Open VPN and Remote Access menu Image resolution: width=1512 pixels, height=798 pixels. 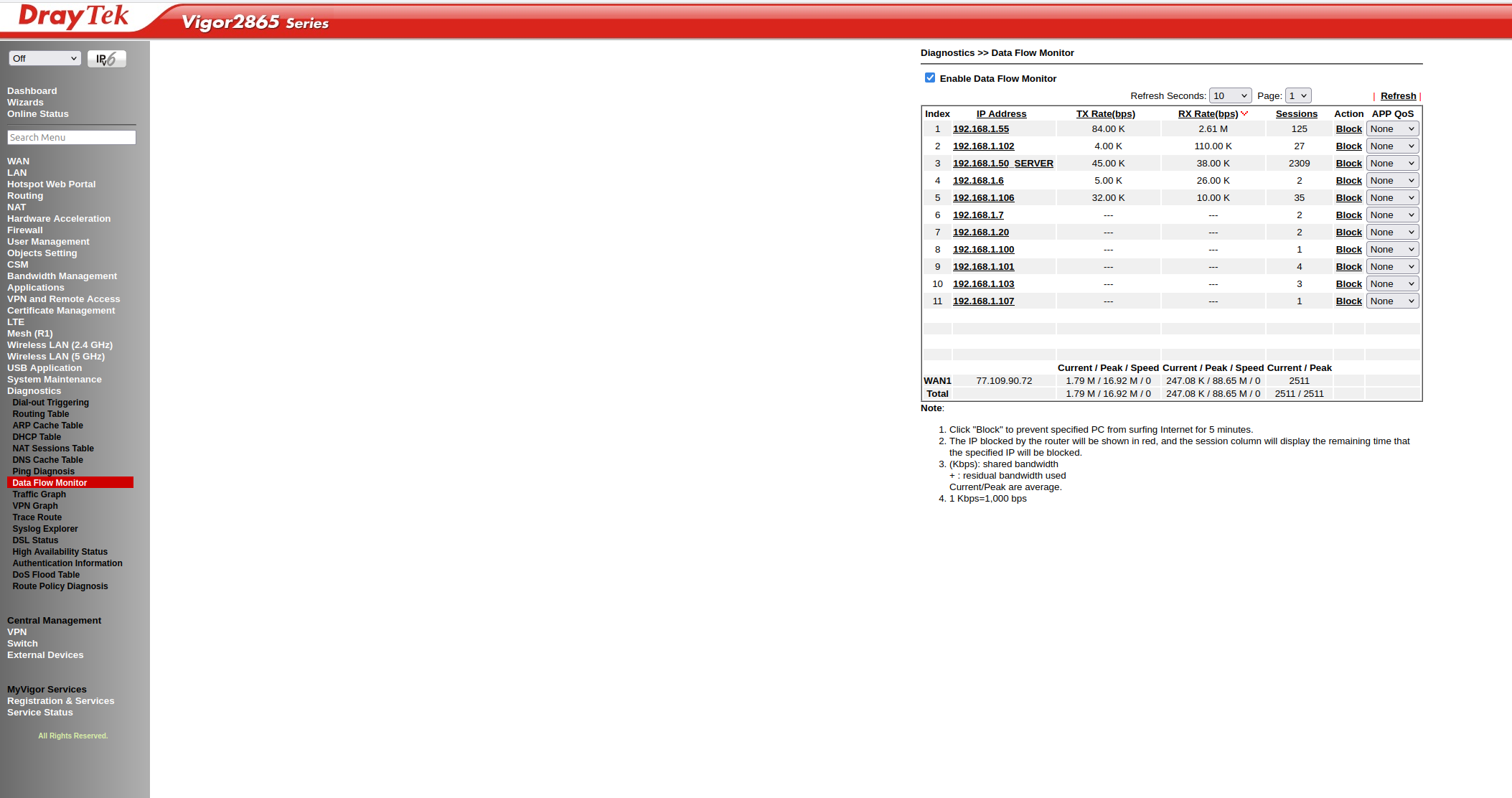point(63,299)
